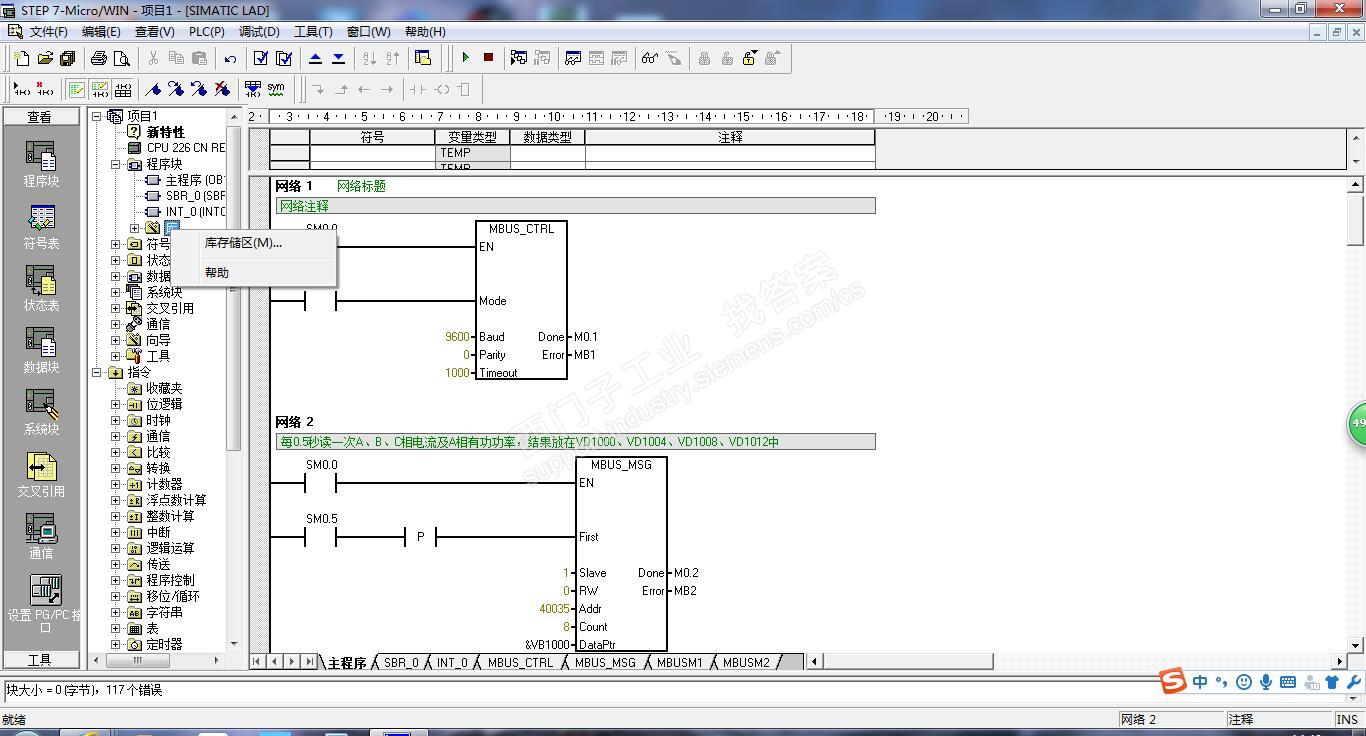Click the 查看 bar header button
Viewport: 1366px width, 736px height.
41,117
